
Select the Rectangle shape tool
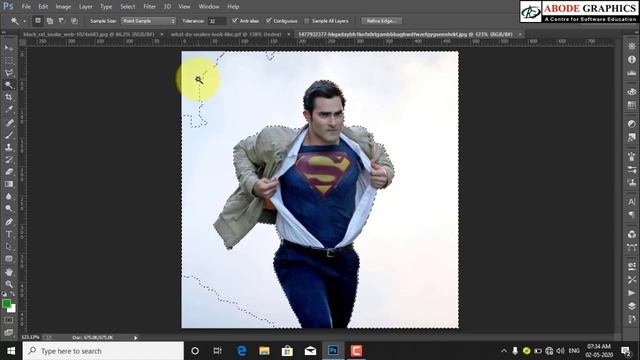point(9,258)
